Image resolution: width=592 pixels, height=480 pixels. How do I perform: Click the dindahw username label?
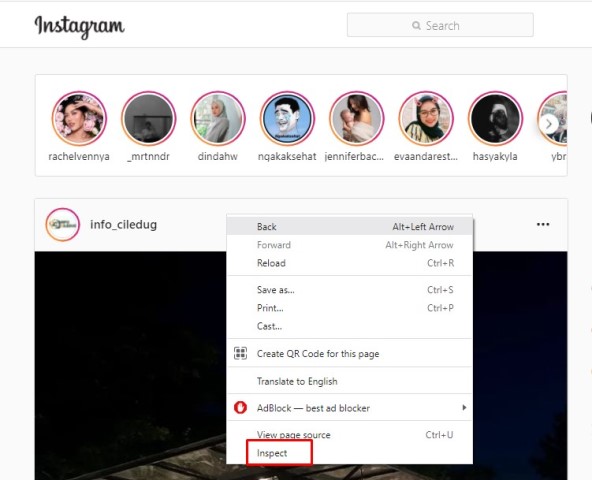click(x=218, y=156)
